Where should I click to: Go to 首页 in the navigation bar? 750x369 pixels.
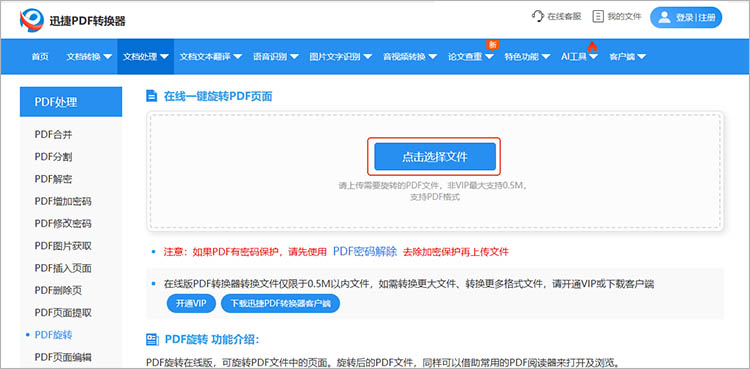(x=40, y=56)
